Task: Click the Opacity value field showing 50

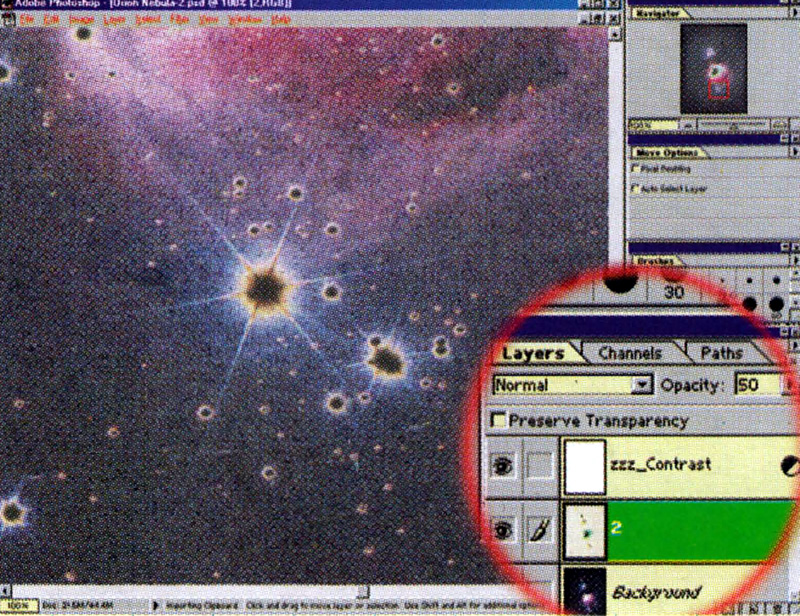Action: click(x=758, y=385)
